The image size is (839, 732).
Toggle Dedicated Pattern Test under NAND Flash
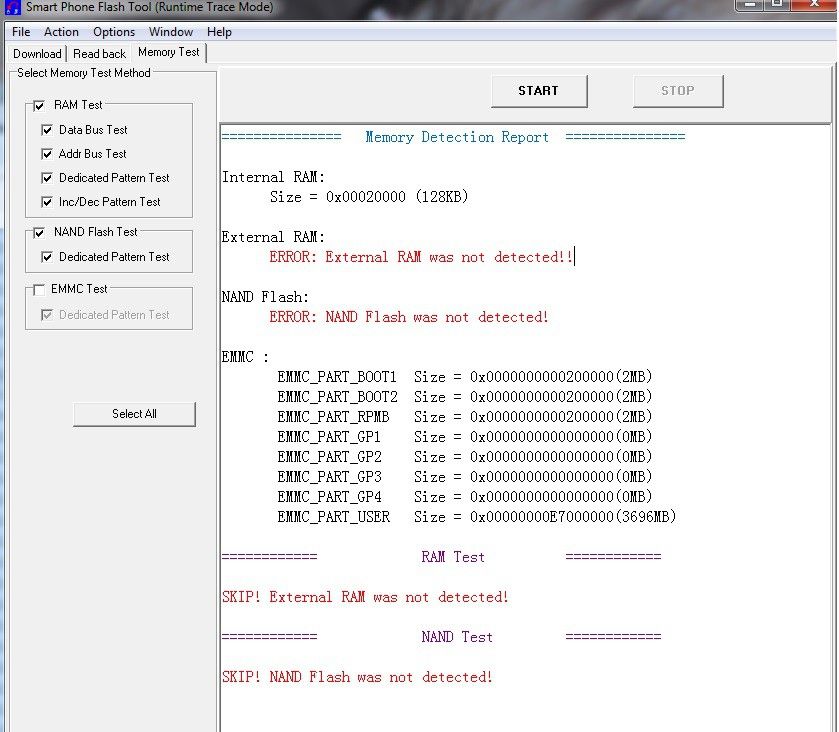point(47,257)
